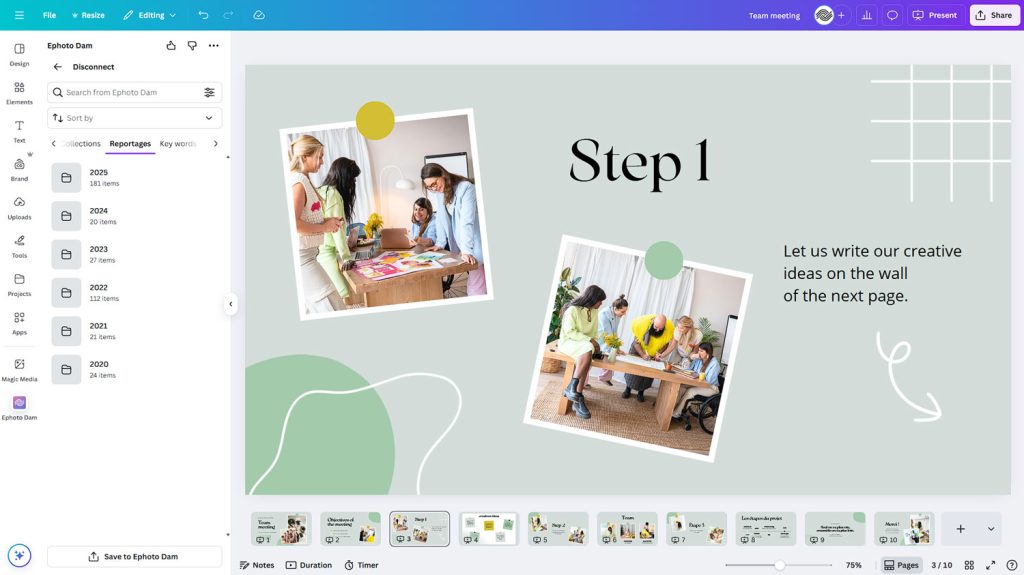Click the Magic Media app icon

[19, 369]
